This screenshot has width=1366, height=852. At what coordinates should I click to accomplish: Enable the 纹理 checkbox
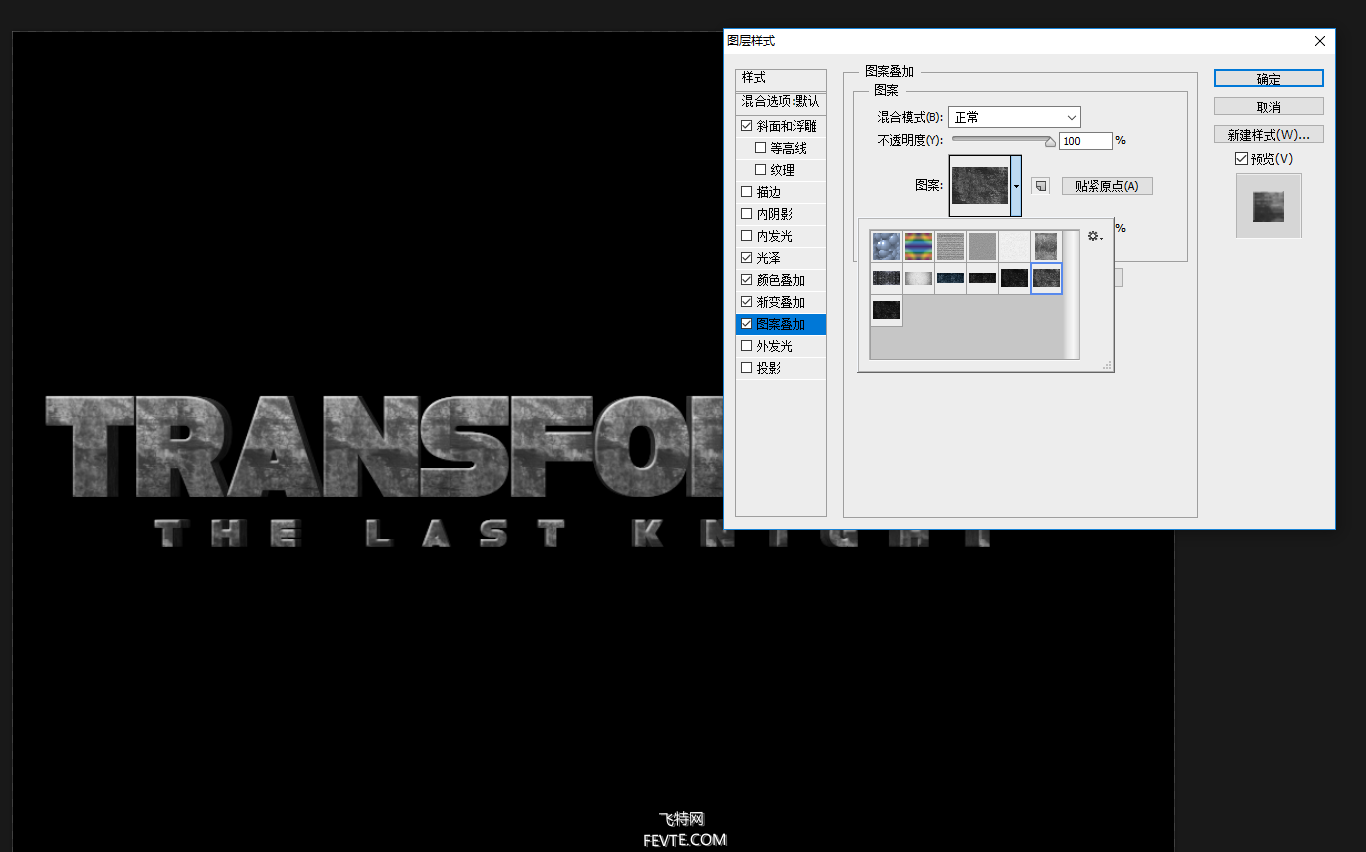pos(761,170)
